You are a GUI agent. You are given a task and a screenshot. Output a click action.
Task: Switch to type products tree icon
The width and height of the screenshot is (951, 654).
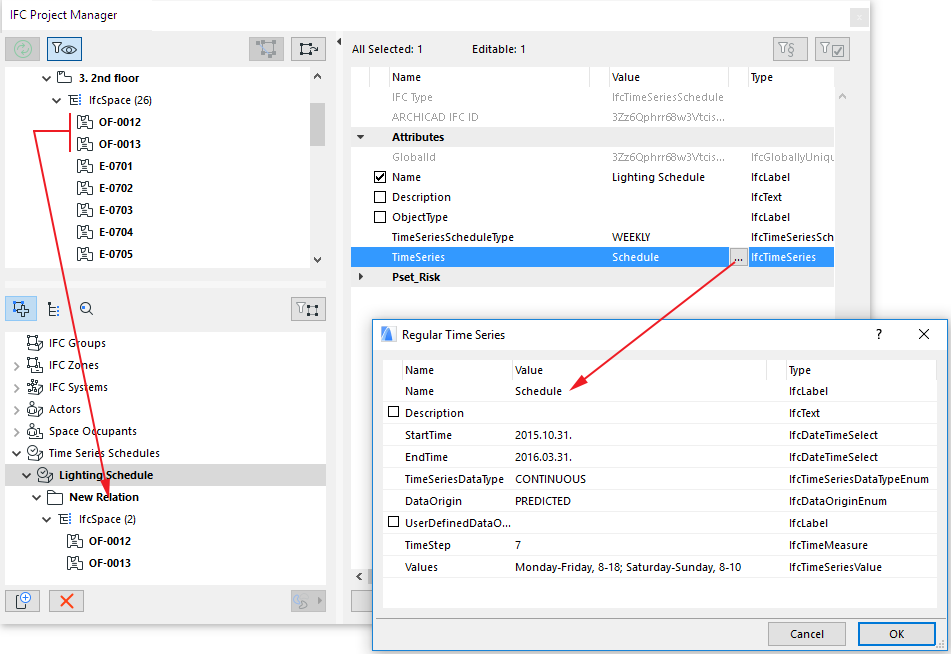54,309
